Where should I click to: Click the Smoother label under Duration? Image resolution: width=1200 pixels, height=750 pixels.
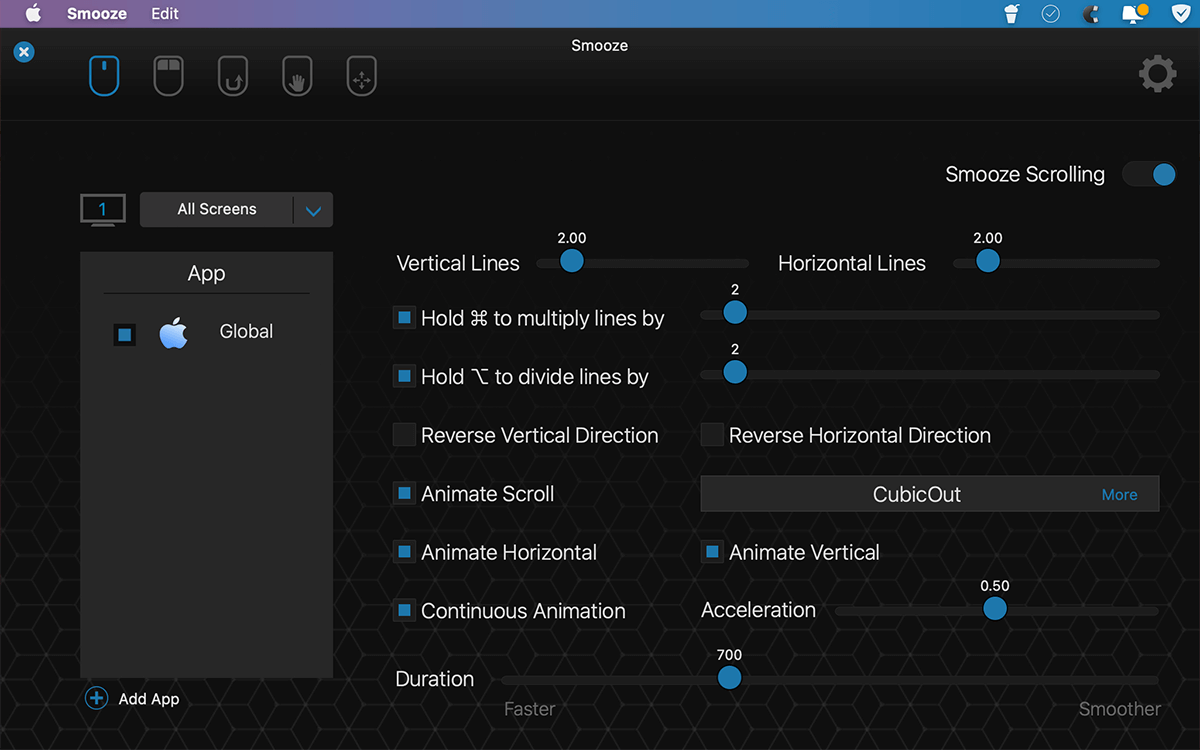pos(1120,709)
